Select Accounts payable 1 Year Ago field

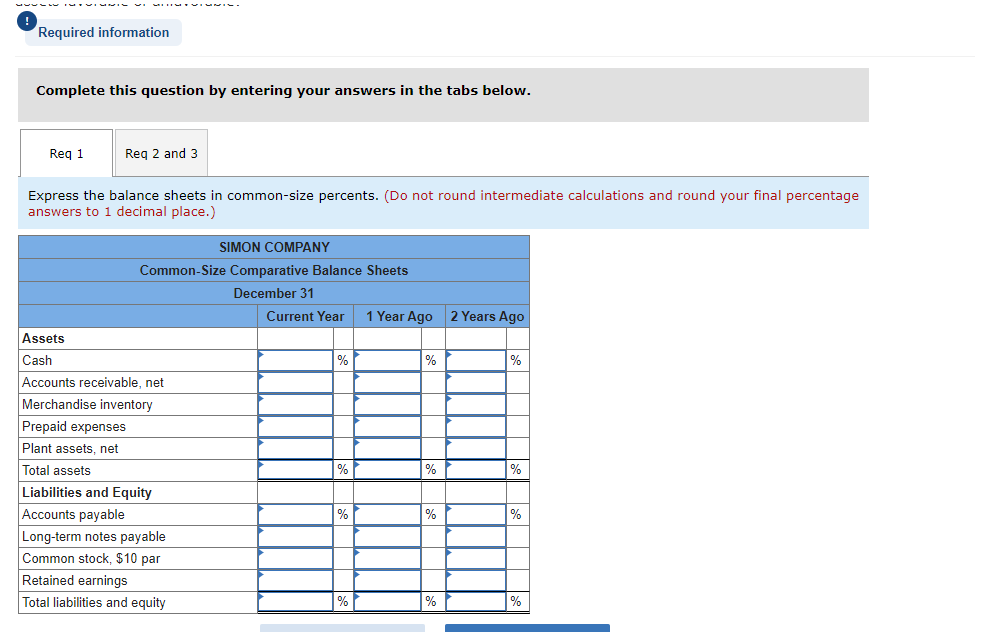click(x=388, y=515)
